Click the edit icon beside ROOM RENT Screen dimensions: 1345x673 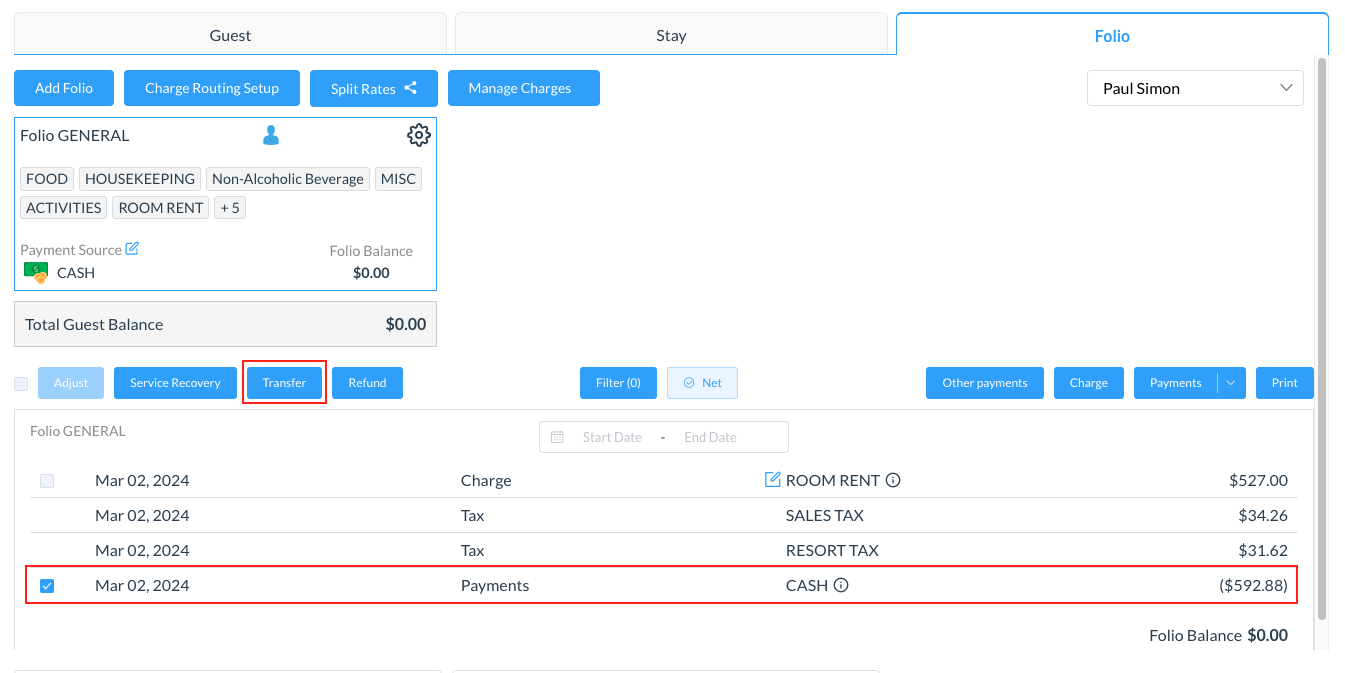(772, 480)
